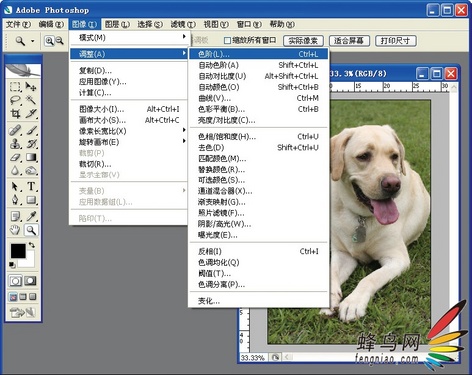
Task: Select the Lasso tool
Action: [x=15, y=100]
